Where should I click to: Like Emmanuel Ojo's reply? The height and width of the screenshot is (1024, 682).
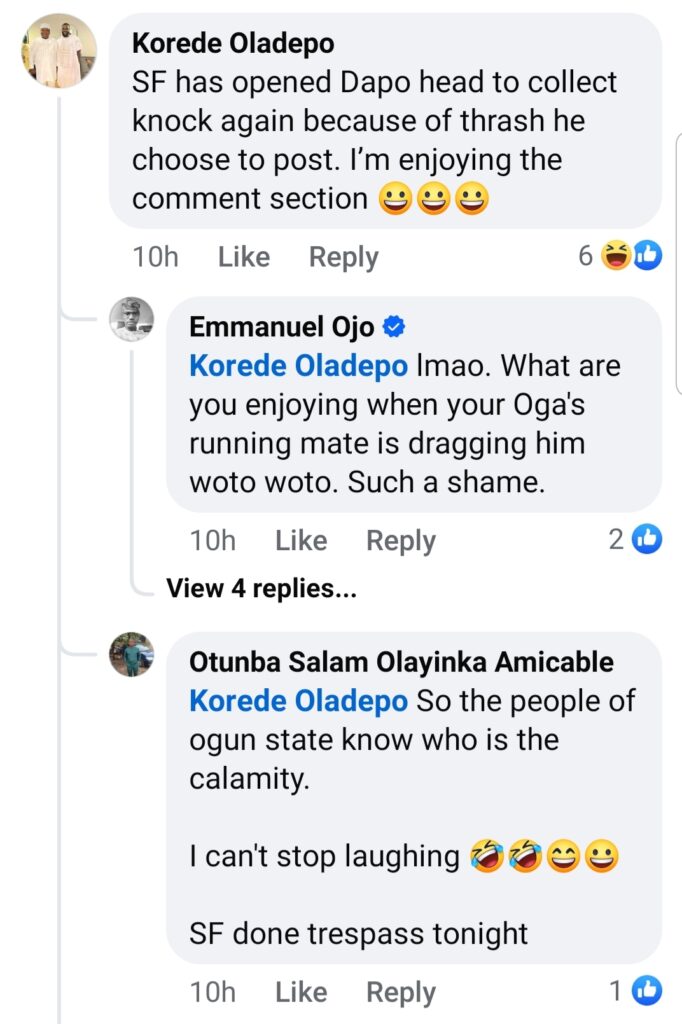point(301,541)
